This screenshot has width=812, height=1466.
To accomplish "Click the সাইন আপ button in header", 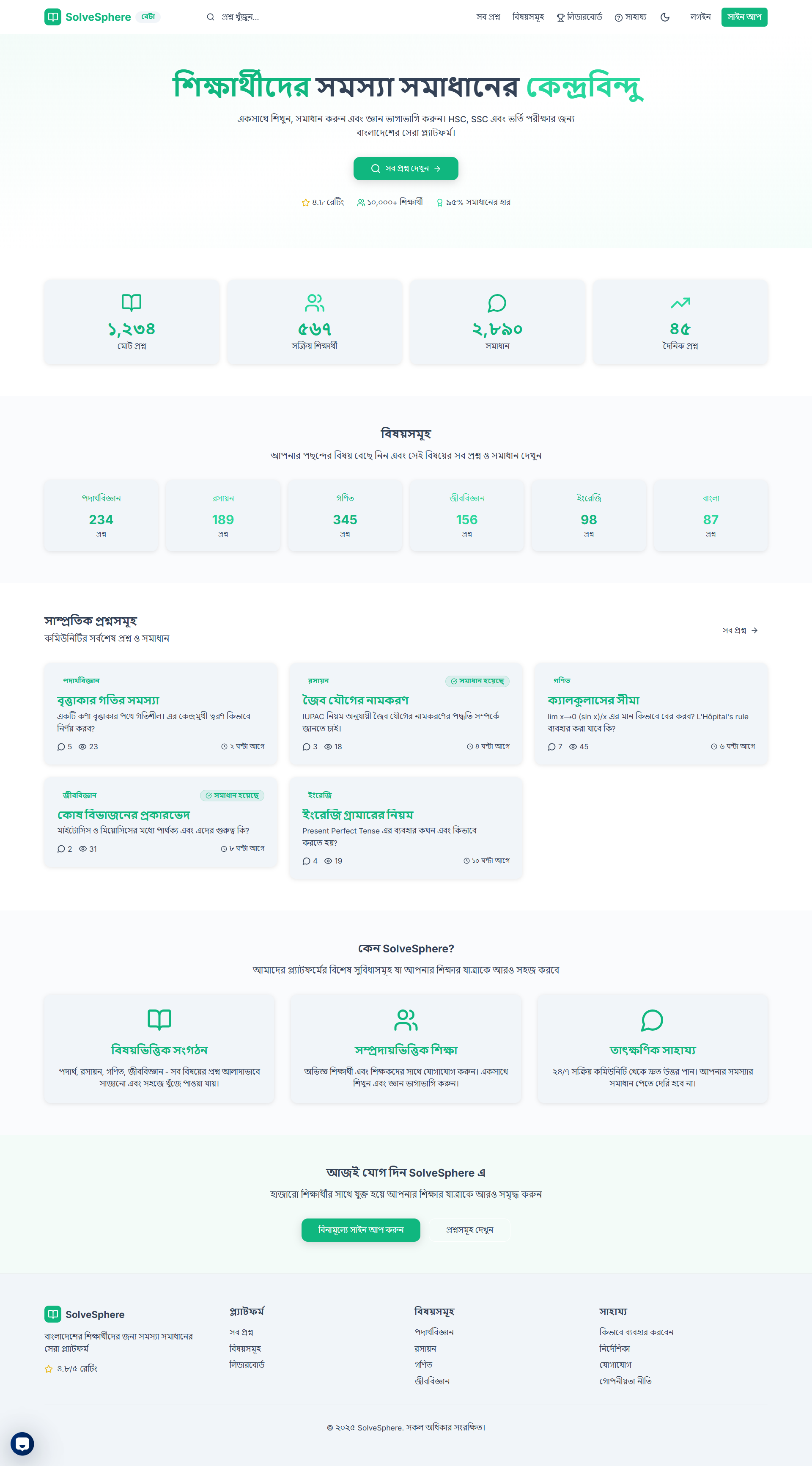I will coord(744,17).
